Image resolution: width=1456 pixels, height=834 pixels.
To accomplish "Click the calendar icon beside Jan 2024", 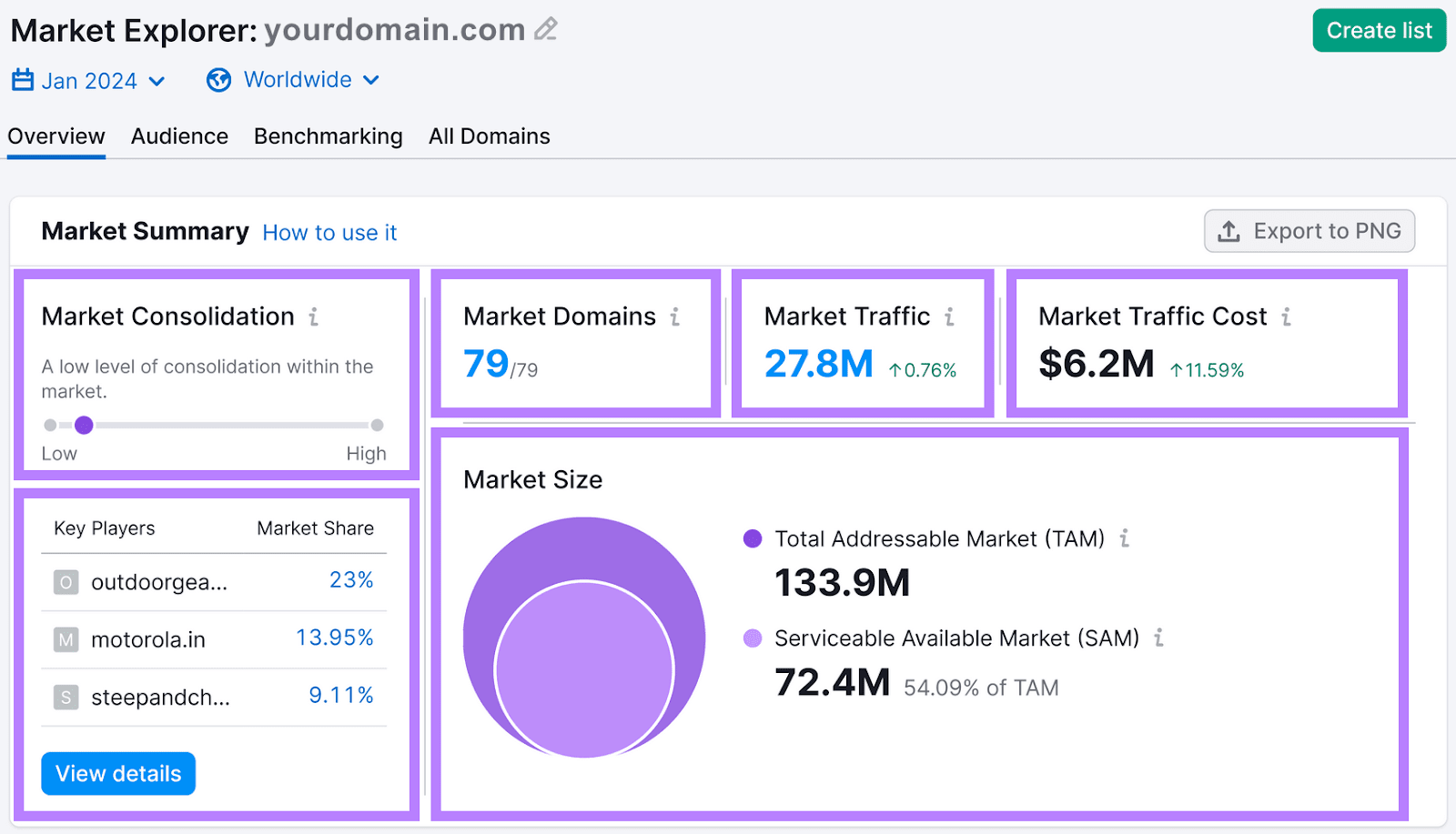I will pos(21,80).
